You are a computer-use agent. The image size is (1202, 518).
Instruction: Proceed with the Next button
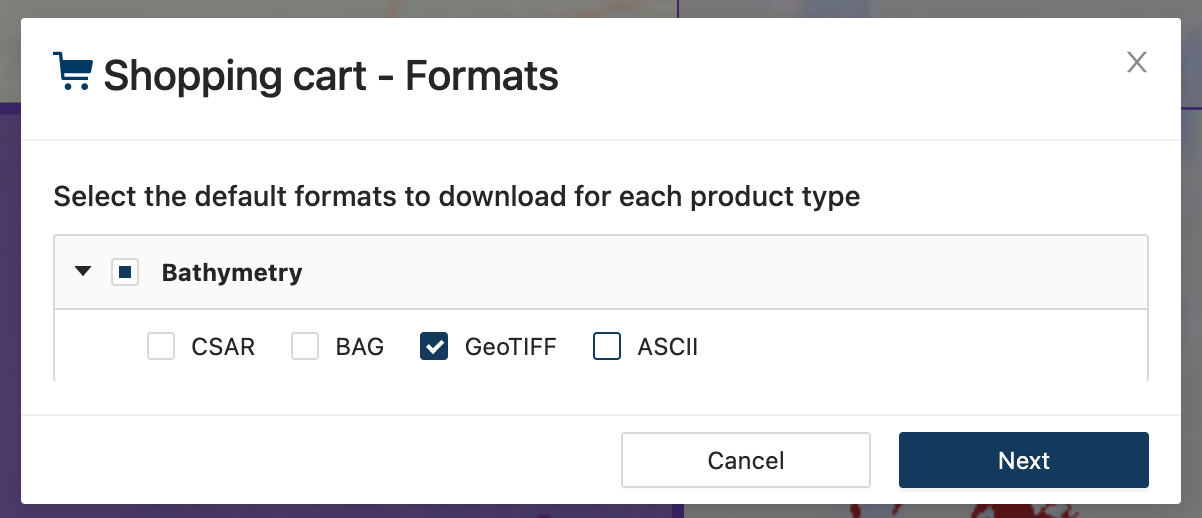tap(1023, 460)
